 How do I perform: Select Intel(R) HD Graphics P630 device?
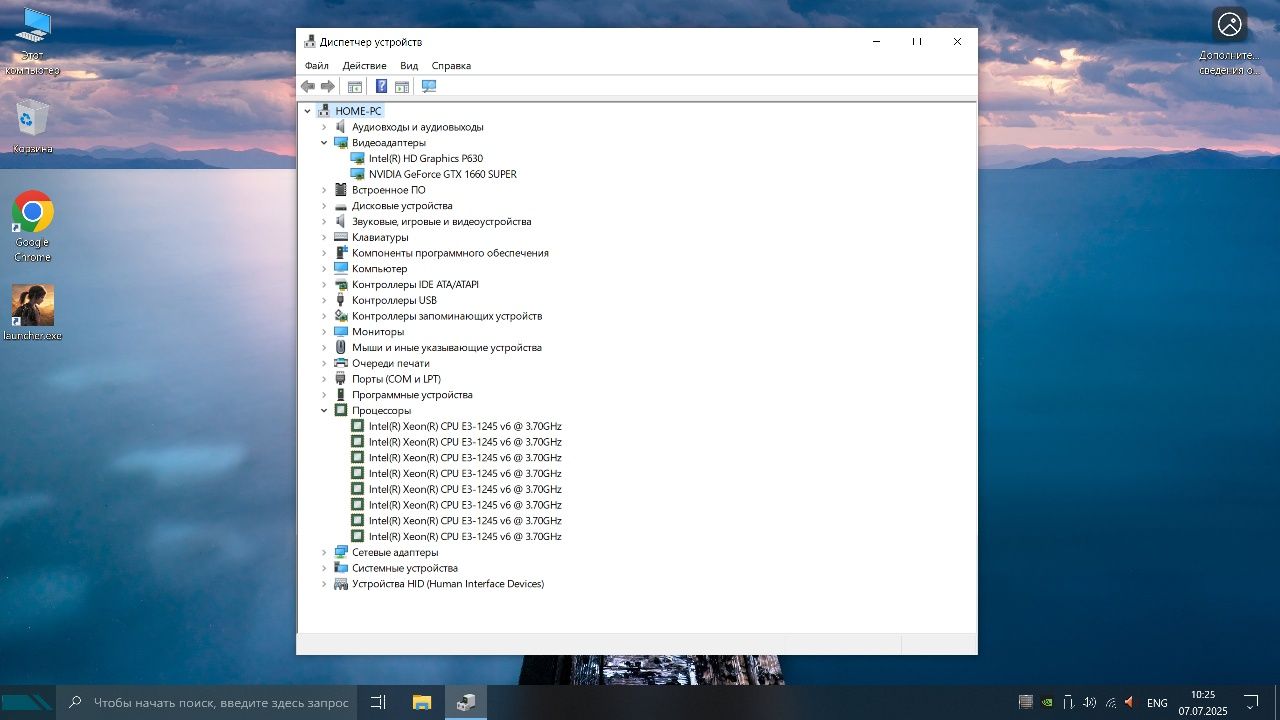click(x=426, y=158)
